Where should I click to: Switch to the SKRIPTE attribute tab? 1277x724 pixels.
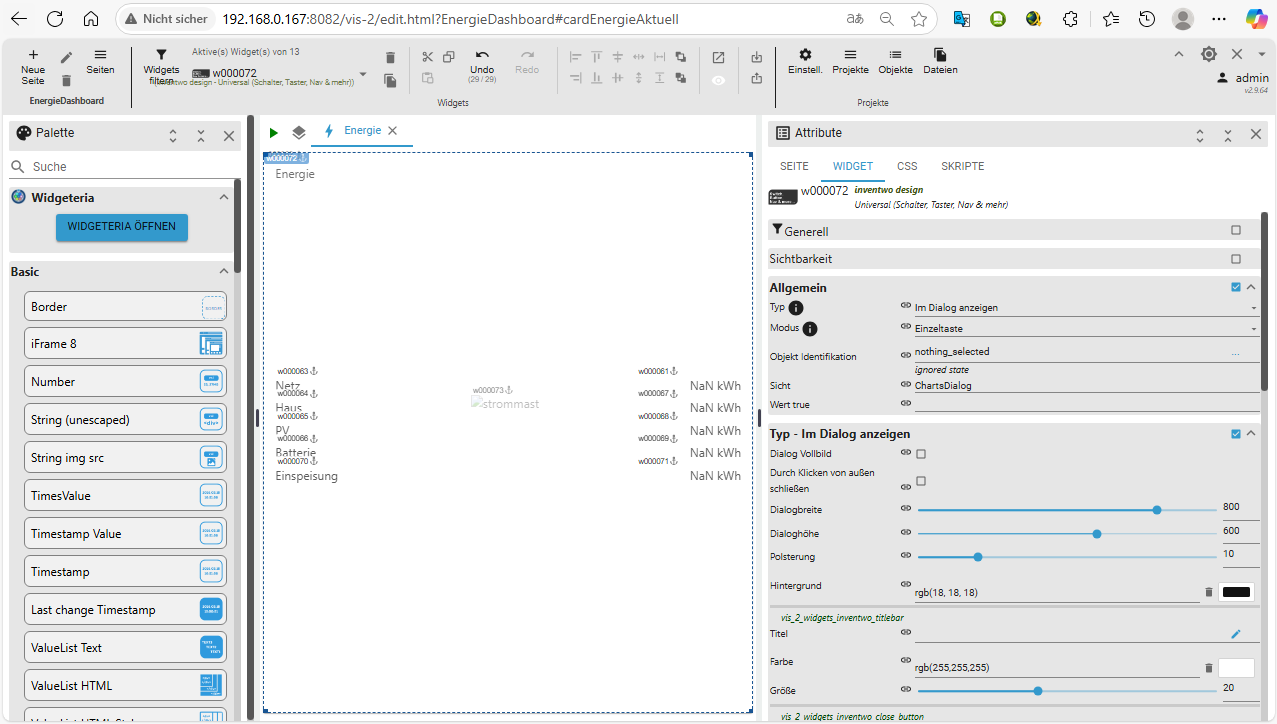pos(962,166)
